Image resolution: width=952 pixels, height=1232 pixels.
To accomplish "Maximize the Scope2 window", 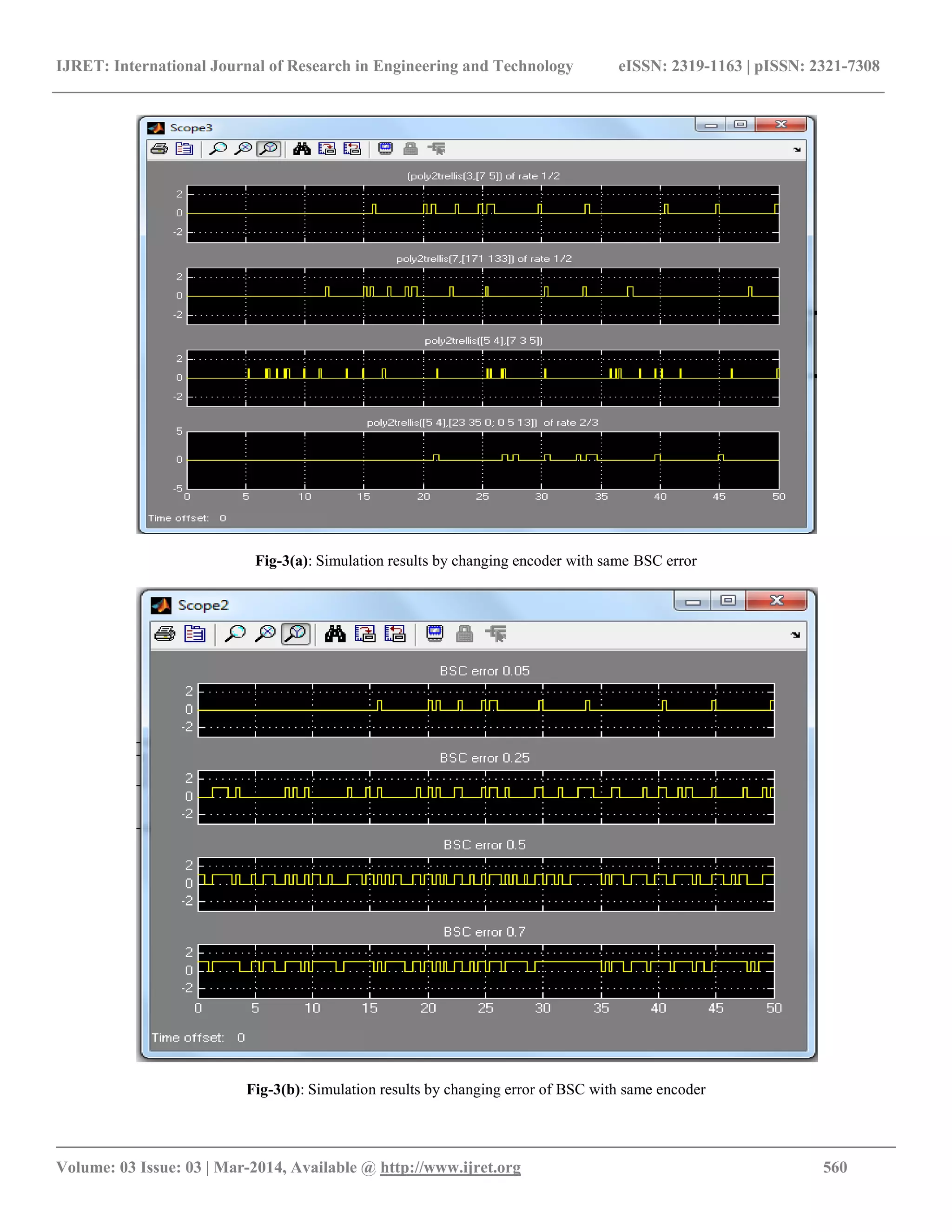I will [x=728, y=601].
